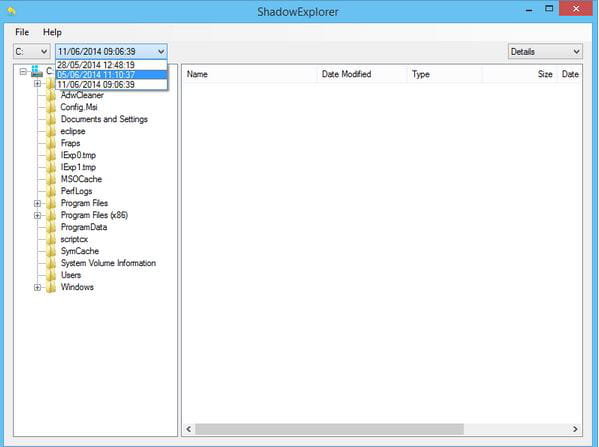Click the Fraps folder icon
Image resolution: width=599 pixels, height=447 pixels.
click(51, 143)
